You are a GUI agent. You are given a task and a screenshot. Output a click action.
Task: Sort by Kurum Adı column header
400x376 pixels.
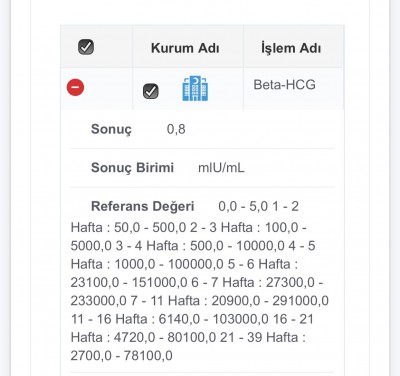[x=185, y=48]
